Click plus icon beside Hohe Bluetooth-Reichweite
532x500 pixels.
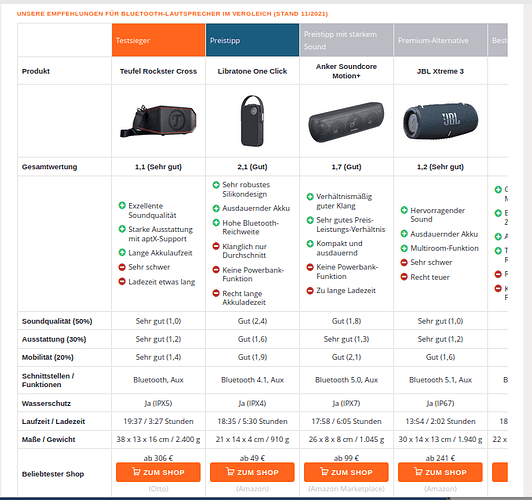pos(216,223)
